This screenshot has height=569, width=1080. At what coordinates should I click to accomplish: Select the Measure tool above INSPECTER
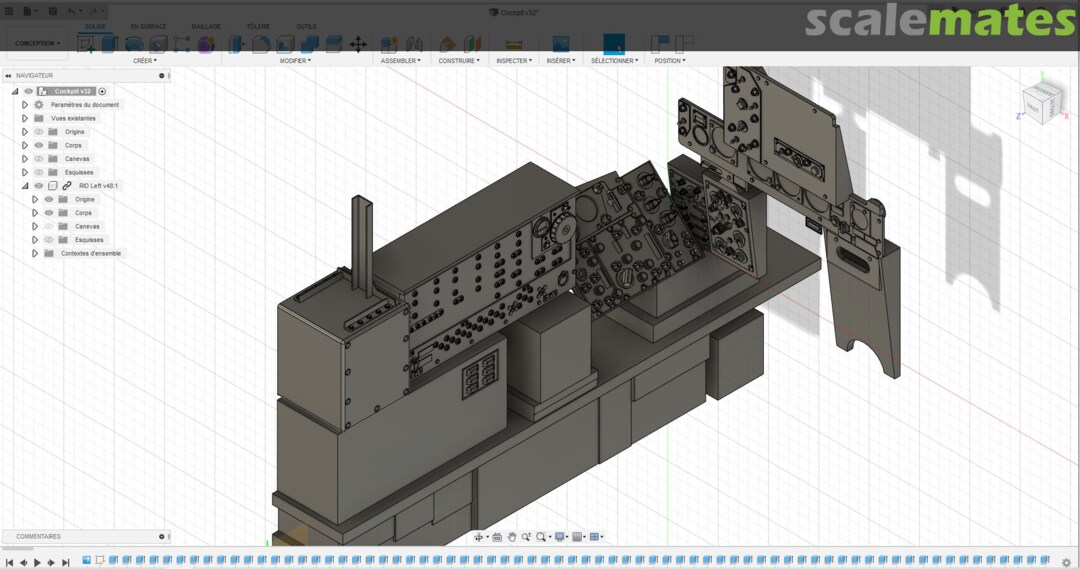(x=514, y=44)
